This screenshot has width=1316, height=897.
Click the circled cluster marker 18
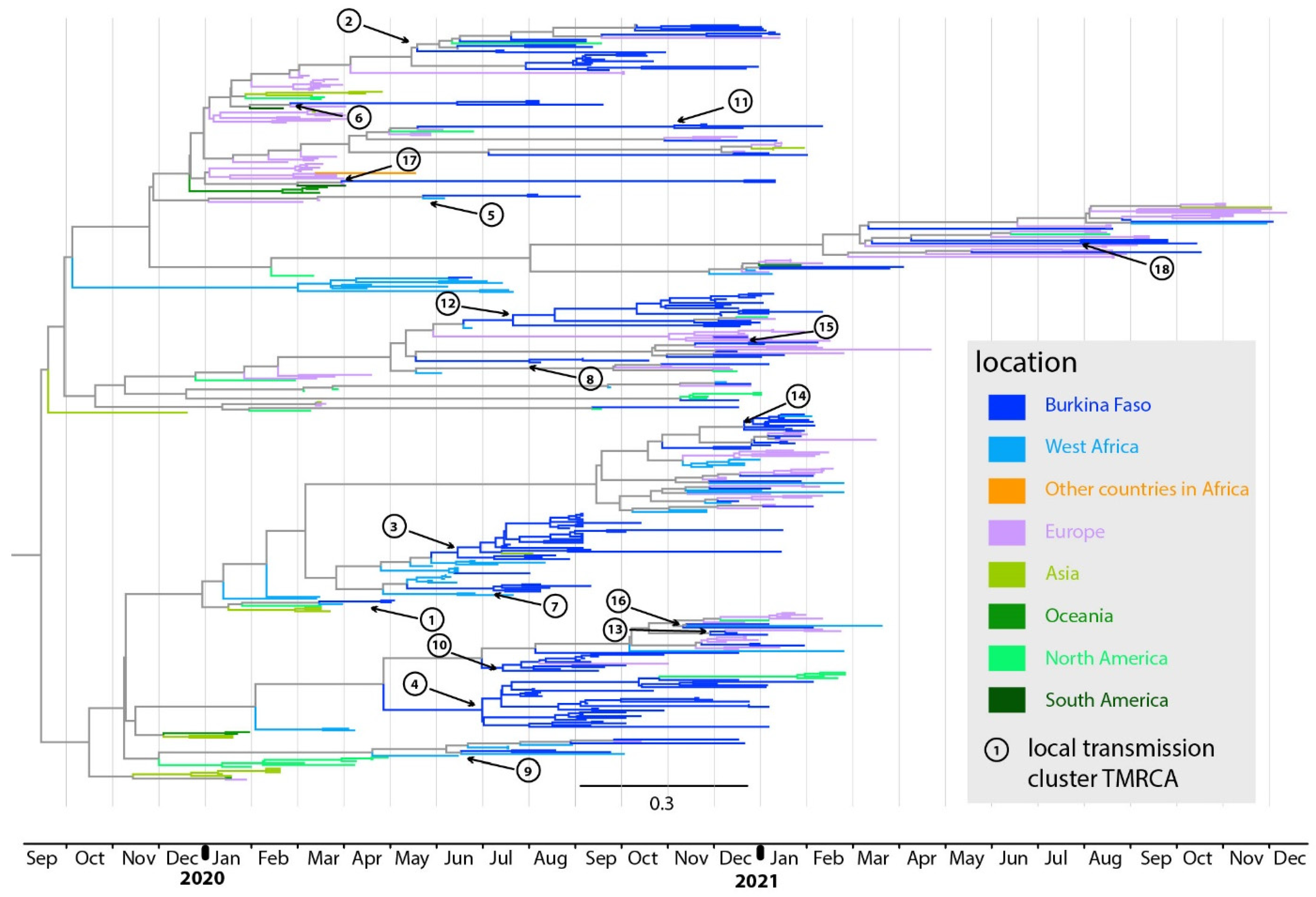[1161, 268]
